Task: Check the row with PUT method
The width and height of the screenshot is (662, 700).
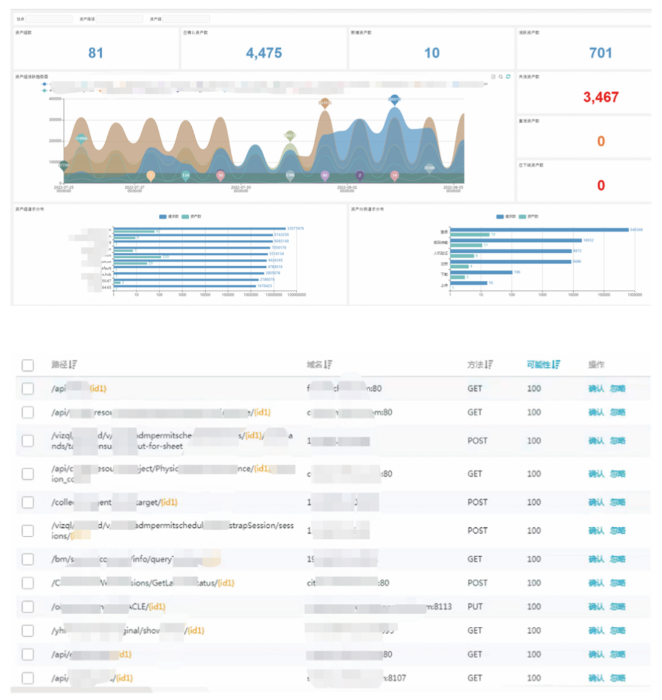Action: tap(28, 607)
